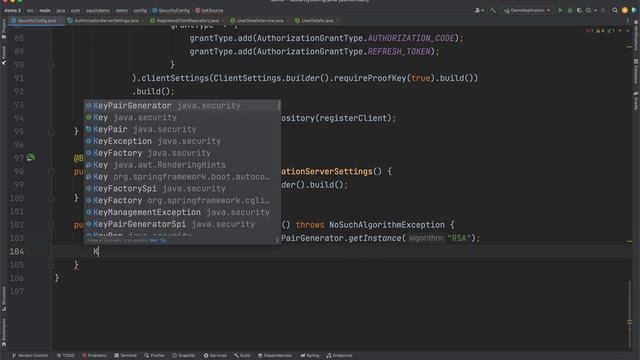The width and height of the screenshot is (640, 360).
Task: Select the KeyFactorySpi completion suggestion
Action: [x=182, y=189]
